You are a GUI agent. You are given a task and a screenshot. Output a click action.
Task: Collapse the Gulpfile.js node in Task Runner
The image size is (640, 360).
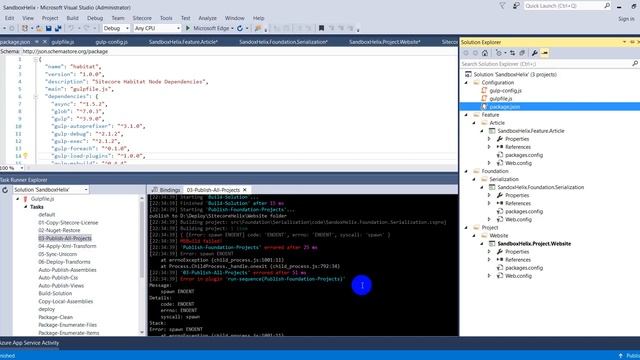pyautogui.click(x=18, y=199)
